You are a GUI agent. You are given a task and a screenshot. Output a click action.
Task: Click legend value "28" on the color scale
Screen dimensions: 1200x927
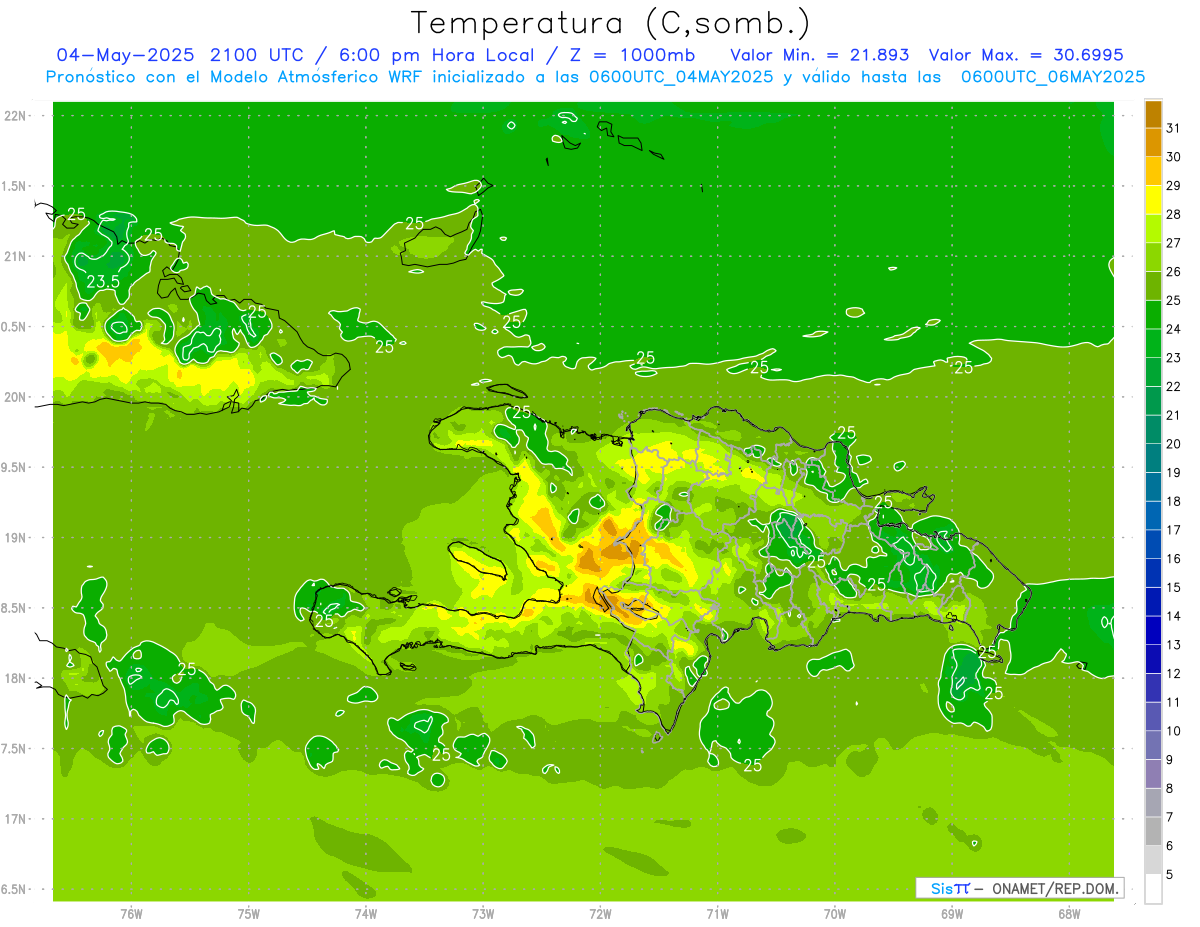point(1174,214)
